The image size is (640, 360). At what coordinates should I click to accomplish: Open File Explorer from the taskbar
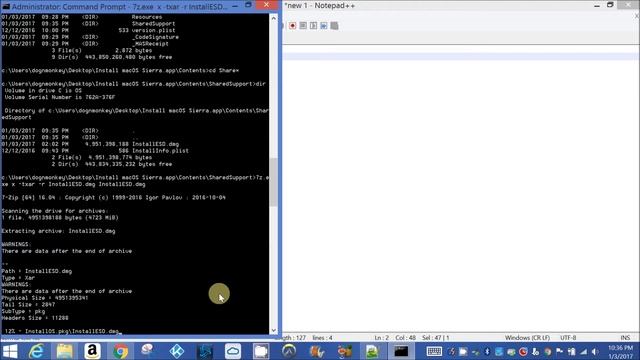(x=64, y=351)
